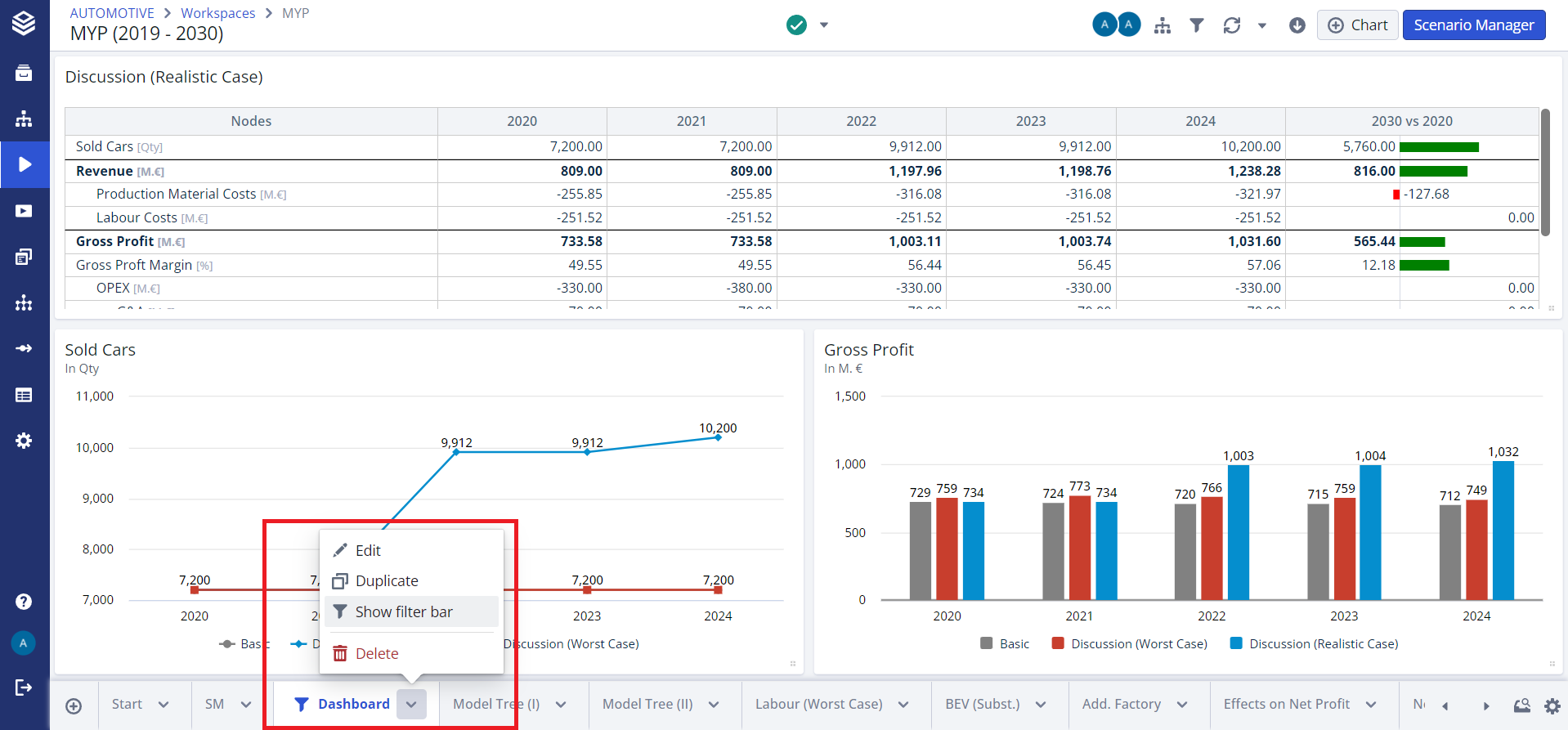Add a new tab with plus icon

click(x=74, y=705)
